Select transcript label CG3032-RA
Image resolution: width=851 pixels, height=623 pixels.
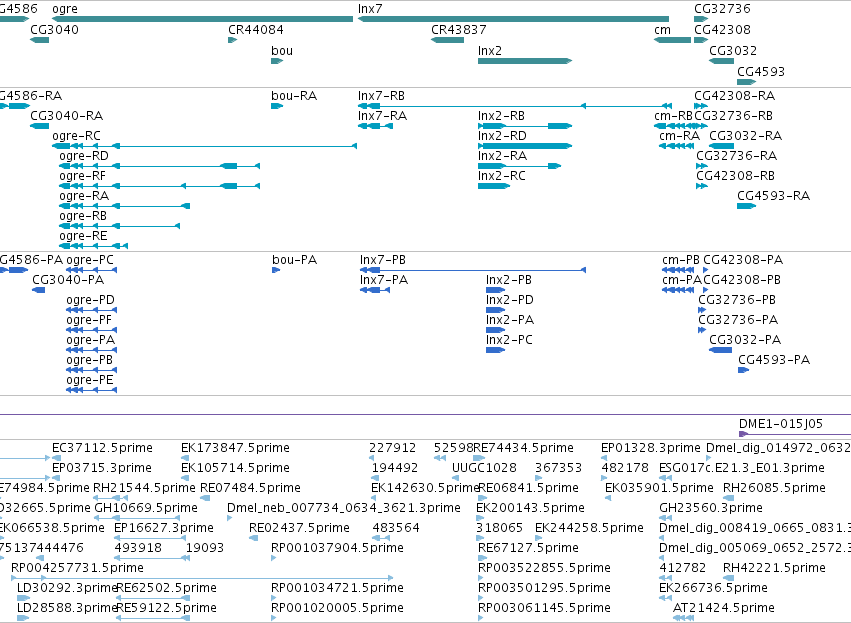coord(746,136)
